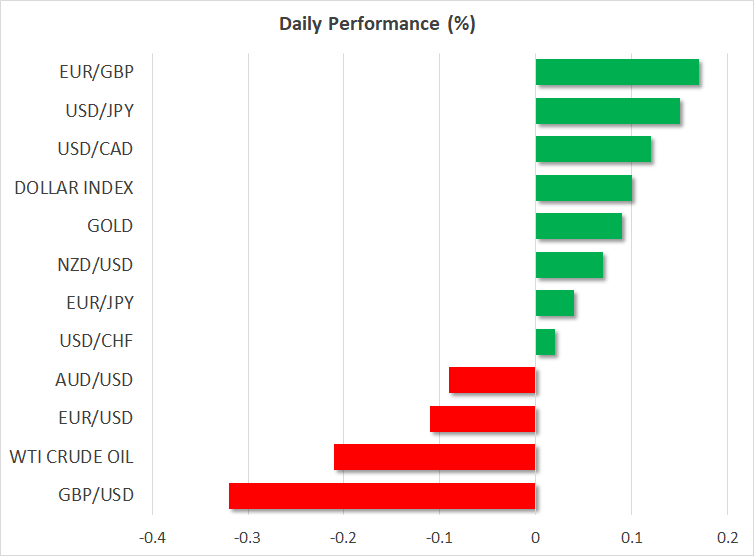Viewport: 754px width, 556px height.
Task: Select the USD/JPY green bar
Action: click(608, 111)
